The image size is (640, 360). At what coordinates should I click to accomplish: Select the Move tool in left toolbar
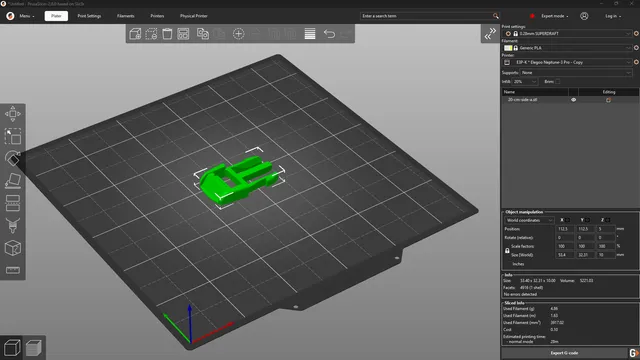click(x=13, y=114)
